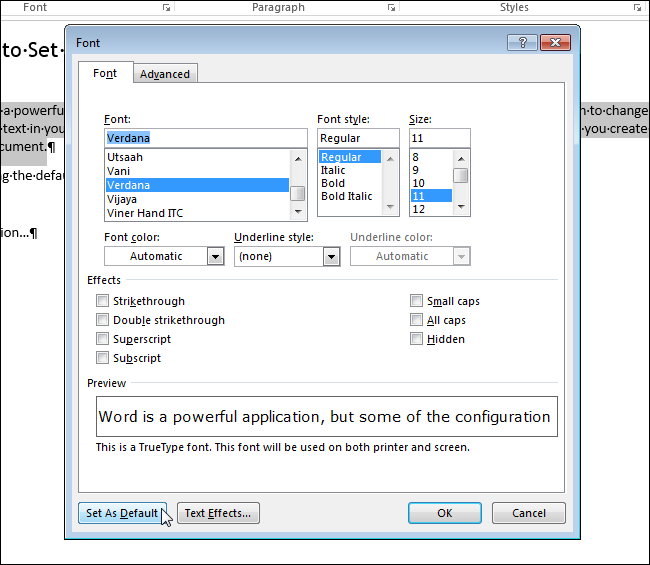Open the Text Effects dialog

pos(218,513)
